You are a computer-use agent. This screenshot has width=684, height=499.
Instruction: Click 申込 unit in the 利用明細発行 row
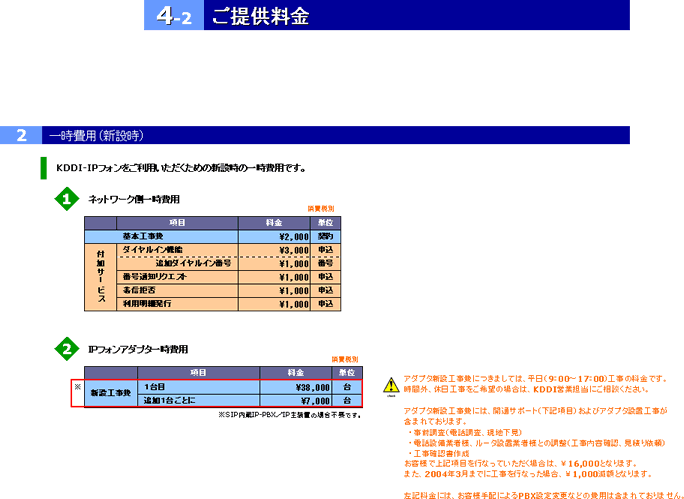(325, 304)
